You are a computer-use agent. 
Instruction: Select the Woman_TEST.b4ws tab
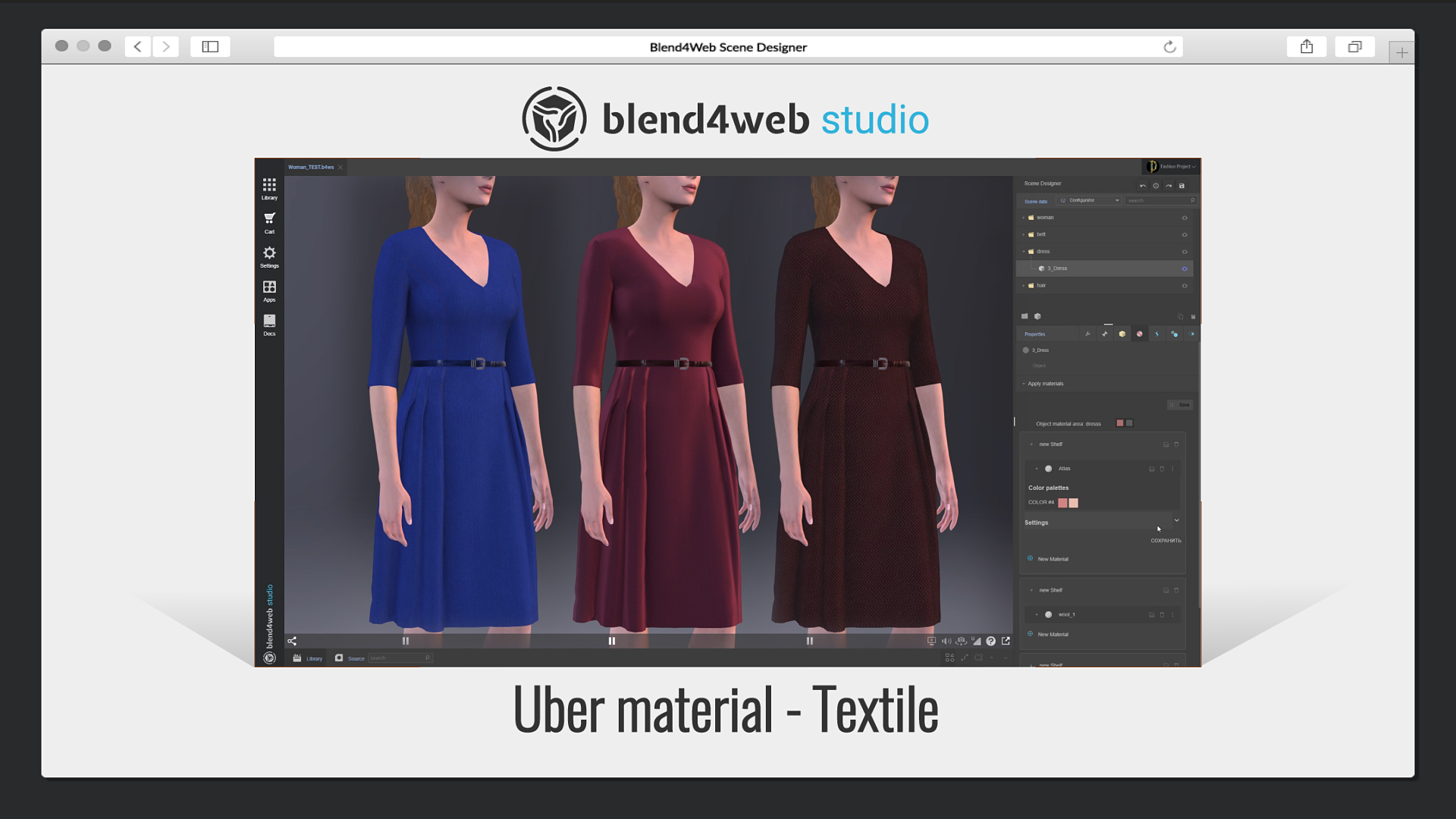[311, 167]
